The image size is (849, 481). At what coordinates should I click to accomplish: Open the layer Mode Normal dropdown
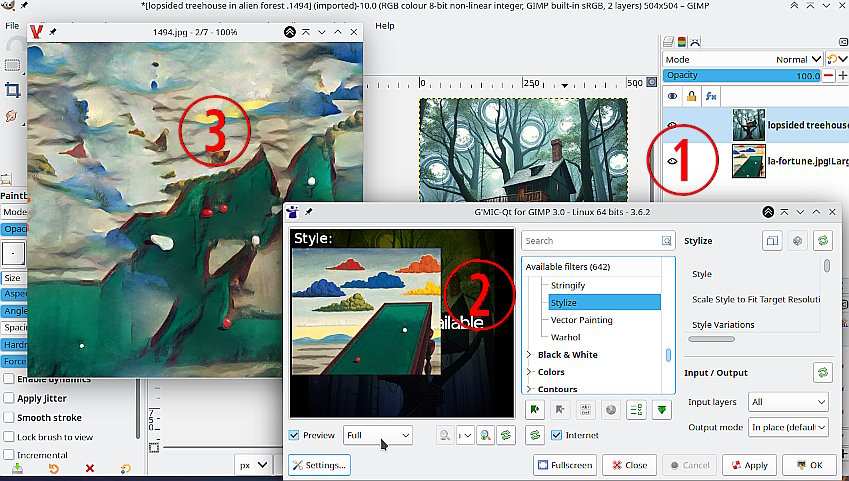click(743, 60)
